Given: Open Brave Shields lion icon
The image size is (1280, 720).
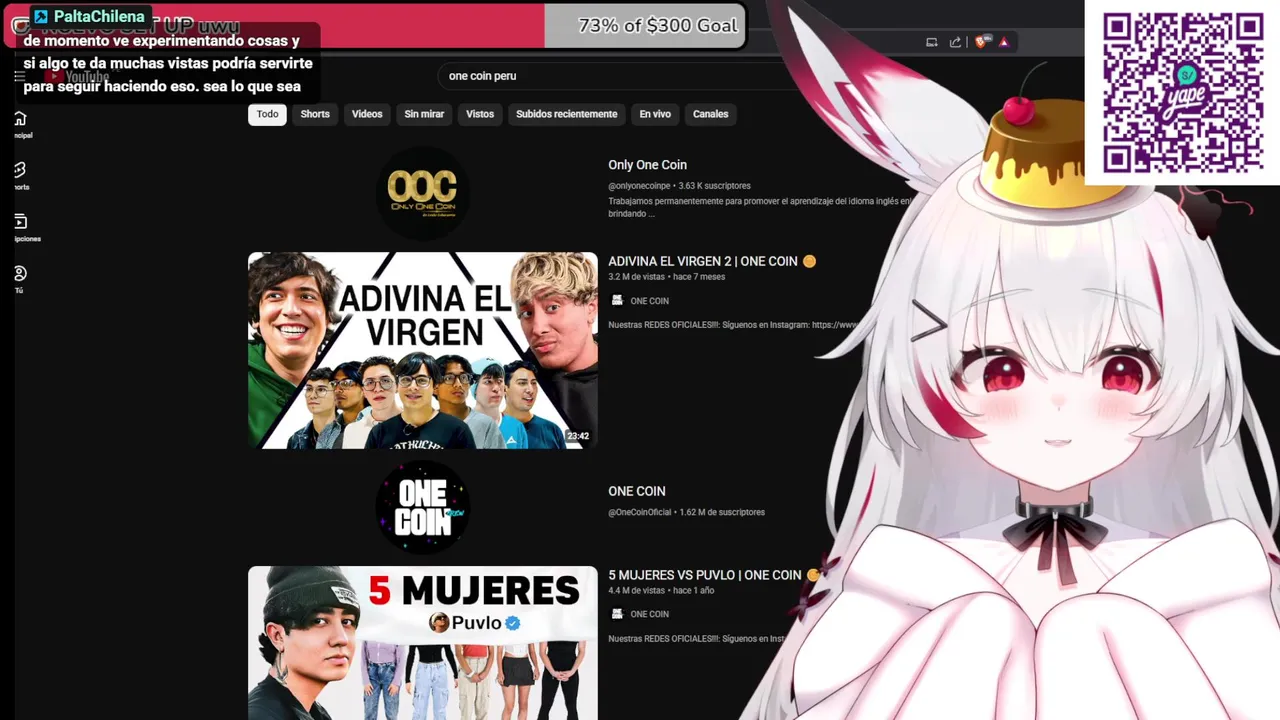Looking at the screenshot, I should [981, 42].
